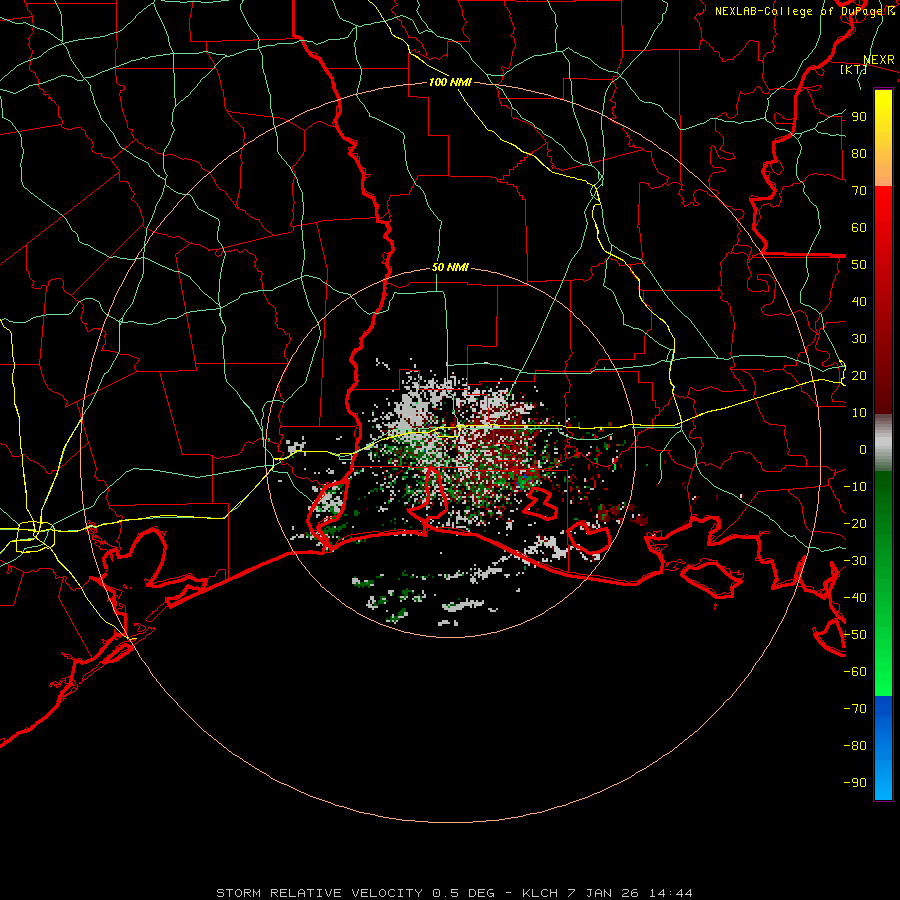Viewport: 900px width, 900px height.
Task: Pick the gray zero-velocity segment of color bar
Action: point(883,443)
